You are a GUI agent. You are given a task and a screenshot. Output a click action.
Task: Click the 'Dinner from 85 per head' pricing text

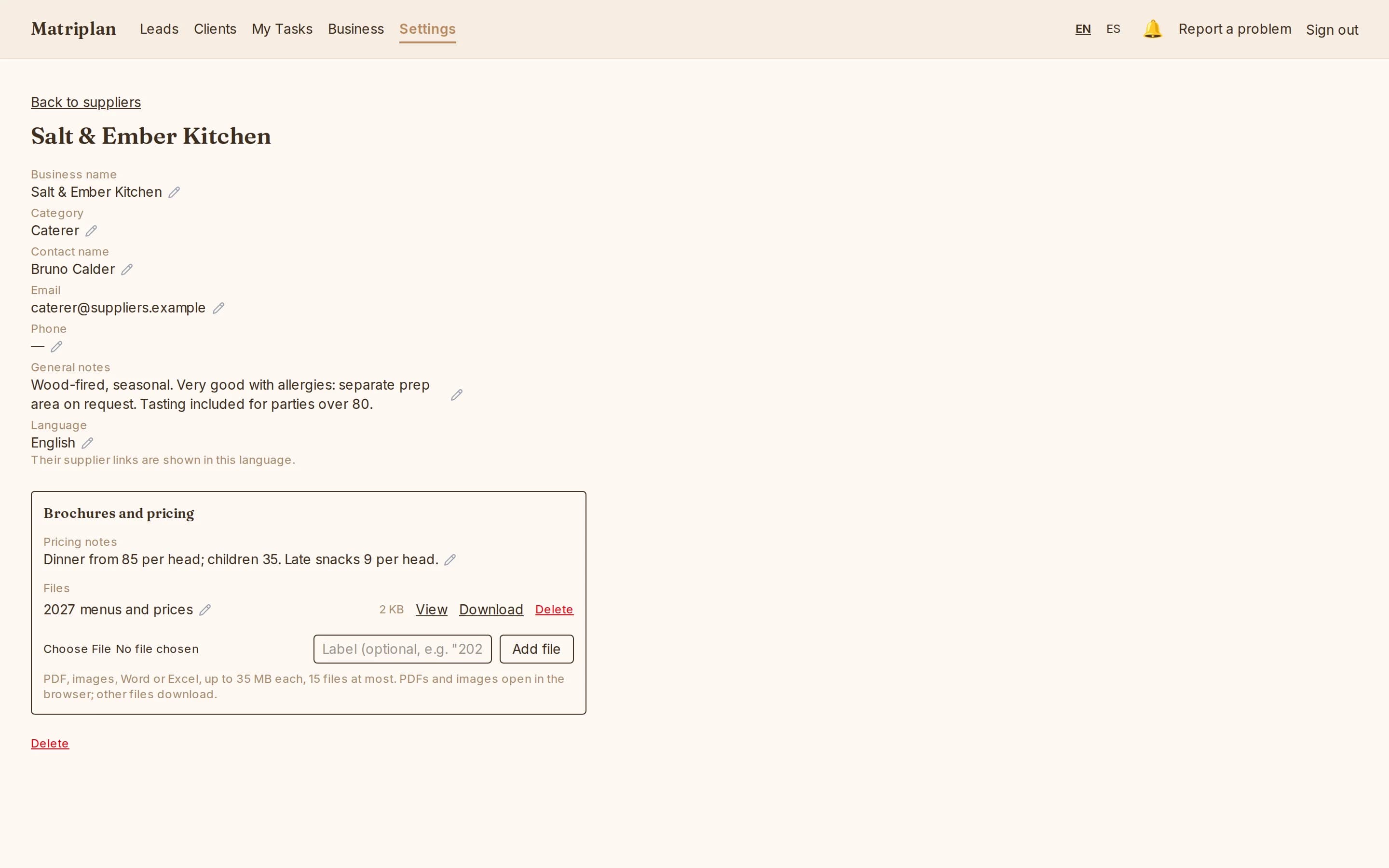241,560
